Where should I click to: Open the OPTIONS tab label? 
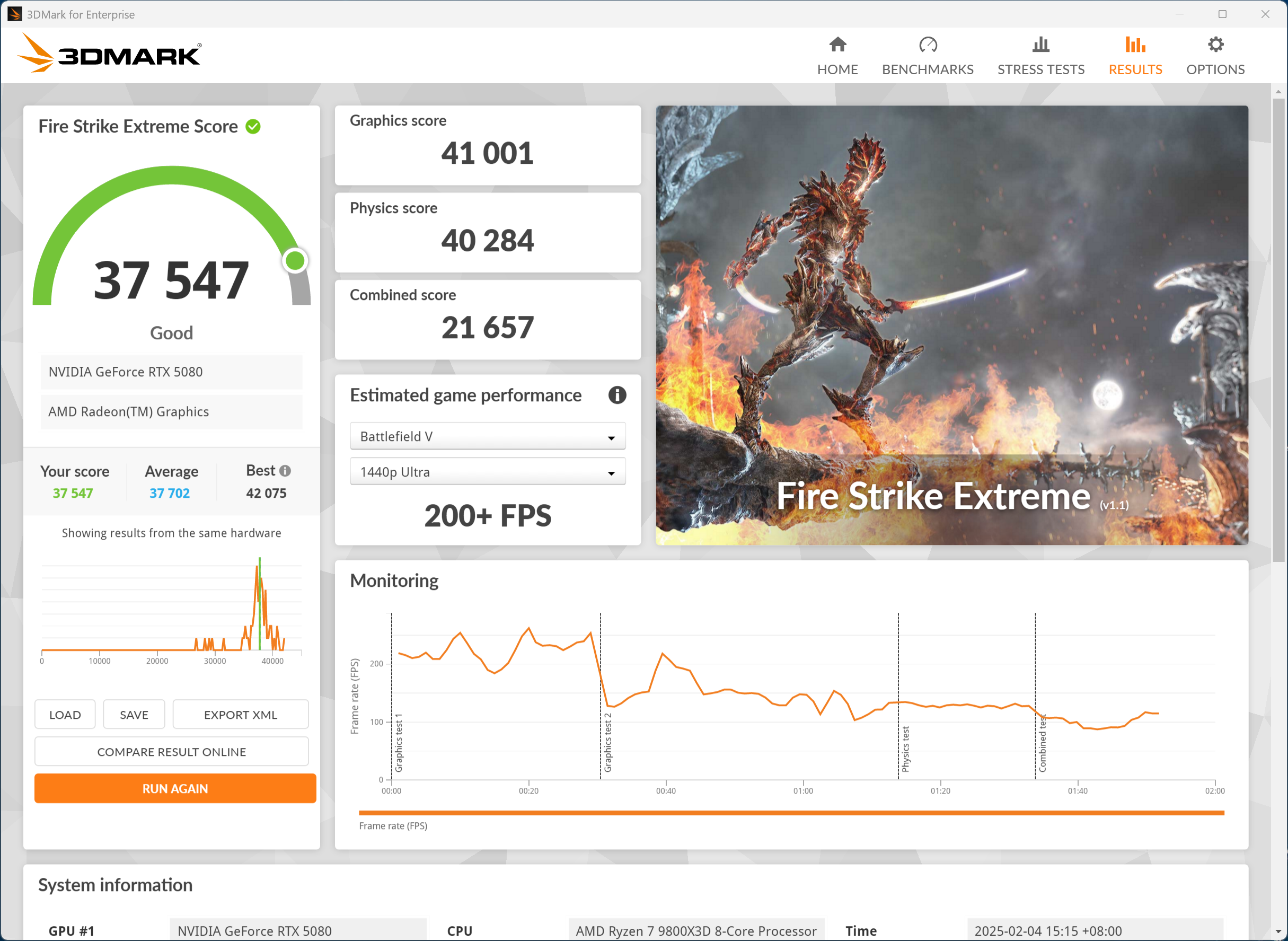pos(1215,69)
